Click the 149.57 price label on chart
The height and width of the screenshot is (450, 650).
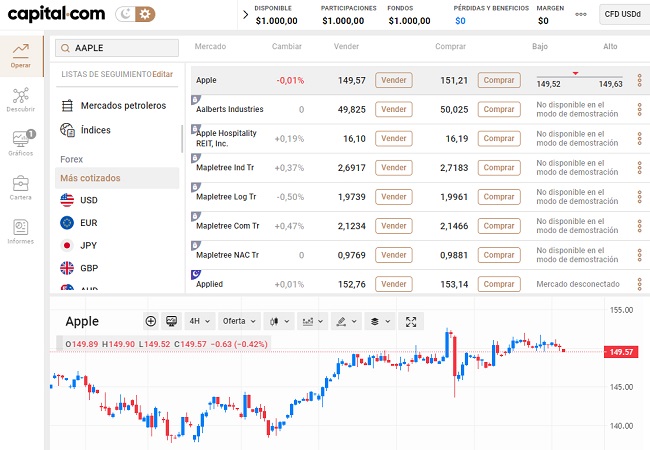point(621,352)
